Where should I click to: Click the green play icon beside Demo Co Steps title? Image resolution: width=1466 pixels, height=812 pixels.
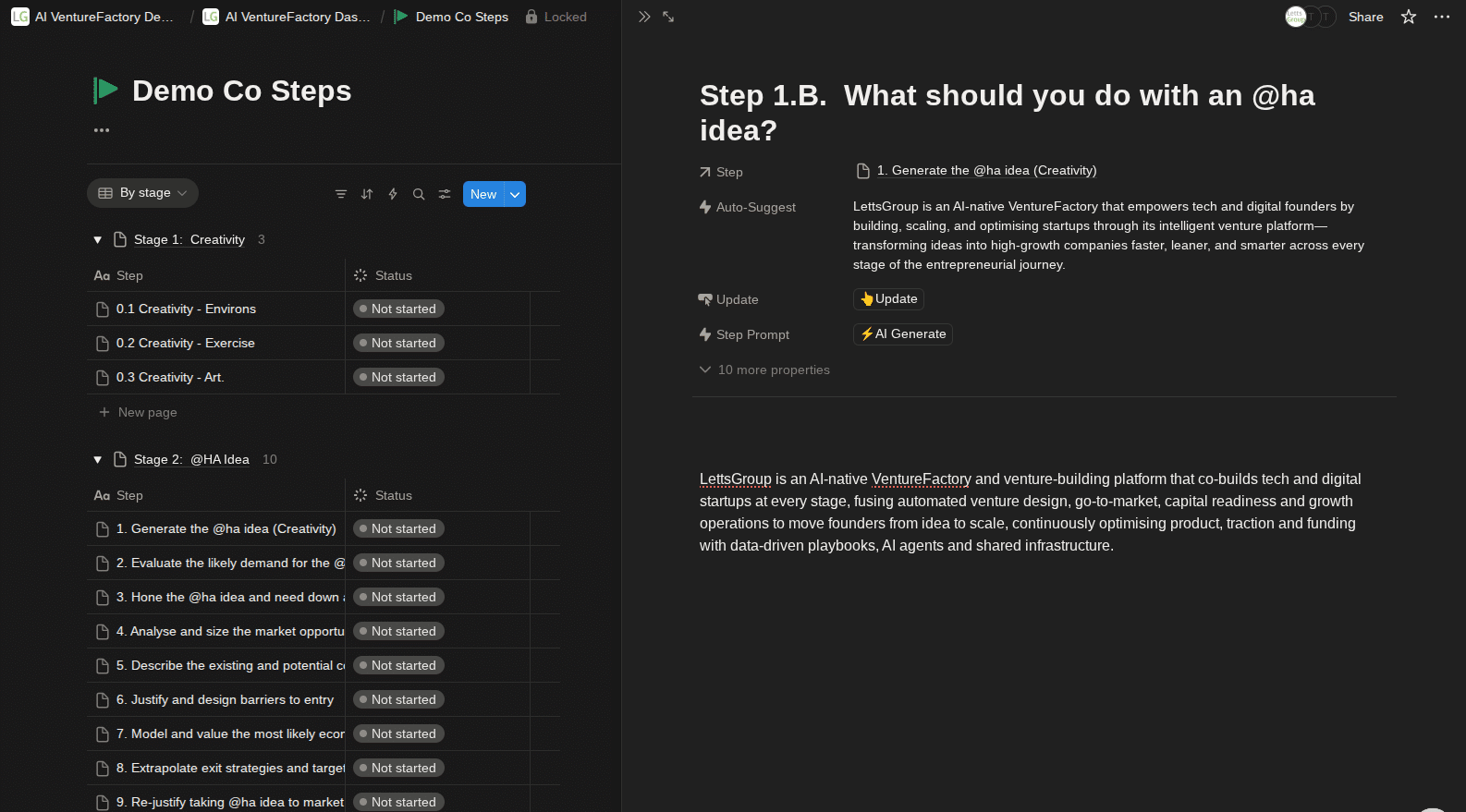[x=106, y=91]
